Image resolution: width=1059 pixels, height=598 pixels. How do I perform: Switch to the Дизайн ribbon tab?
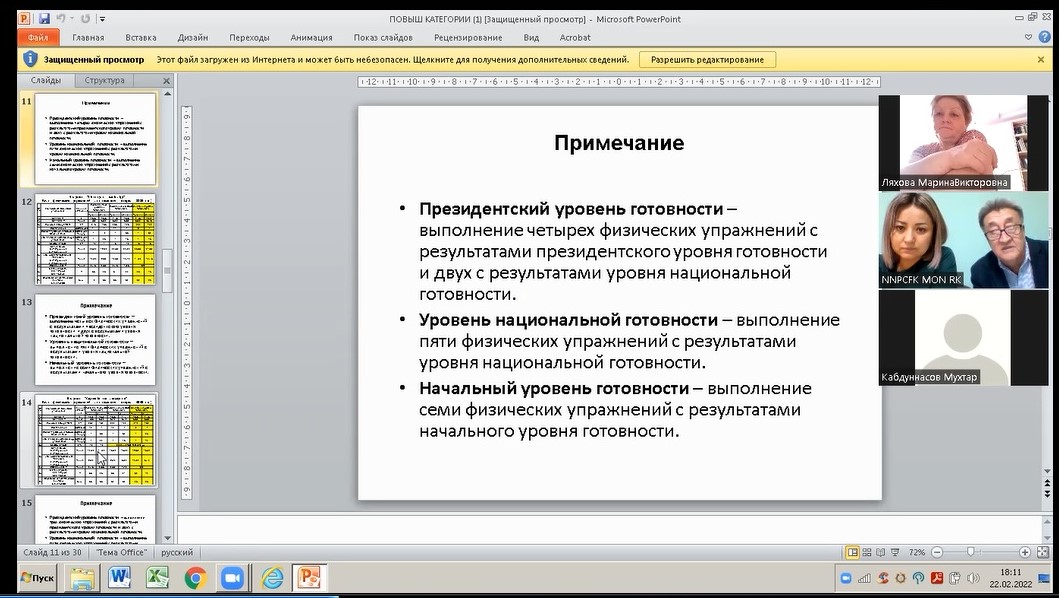coord(192,37)
